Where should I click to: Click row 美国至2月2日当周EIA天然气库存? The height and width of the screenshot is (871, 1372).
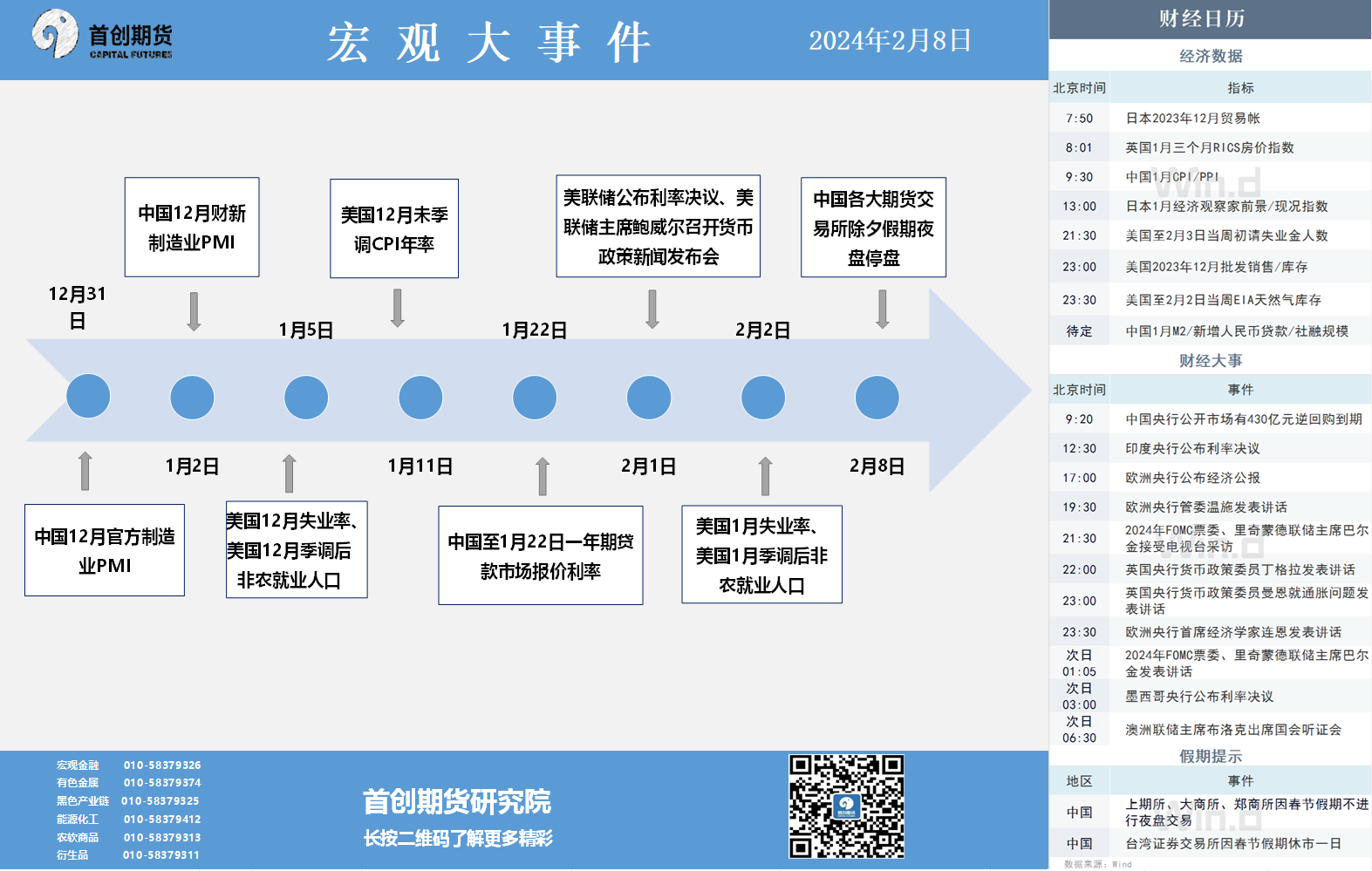tap(1210, 299)
